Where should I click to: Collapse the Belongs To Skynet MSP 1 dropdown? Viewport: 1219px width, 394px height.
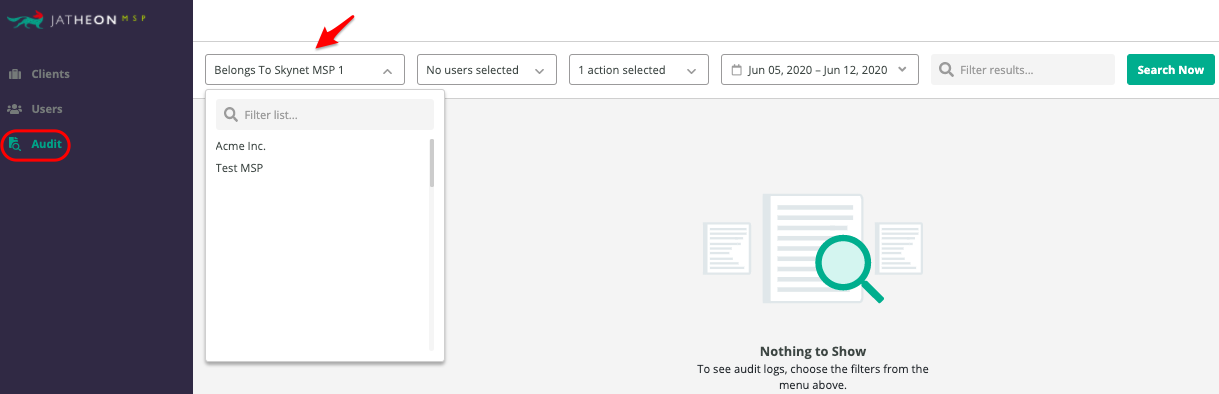pos(305,70)
